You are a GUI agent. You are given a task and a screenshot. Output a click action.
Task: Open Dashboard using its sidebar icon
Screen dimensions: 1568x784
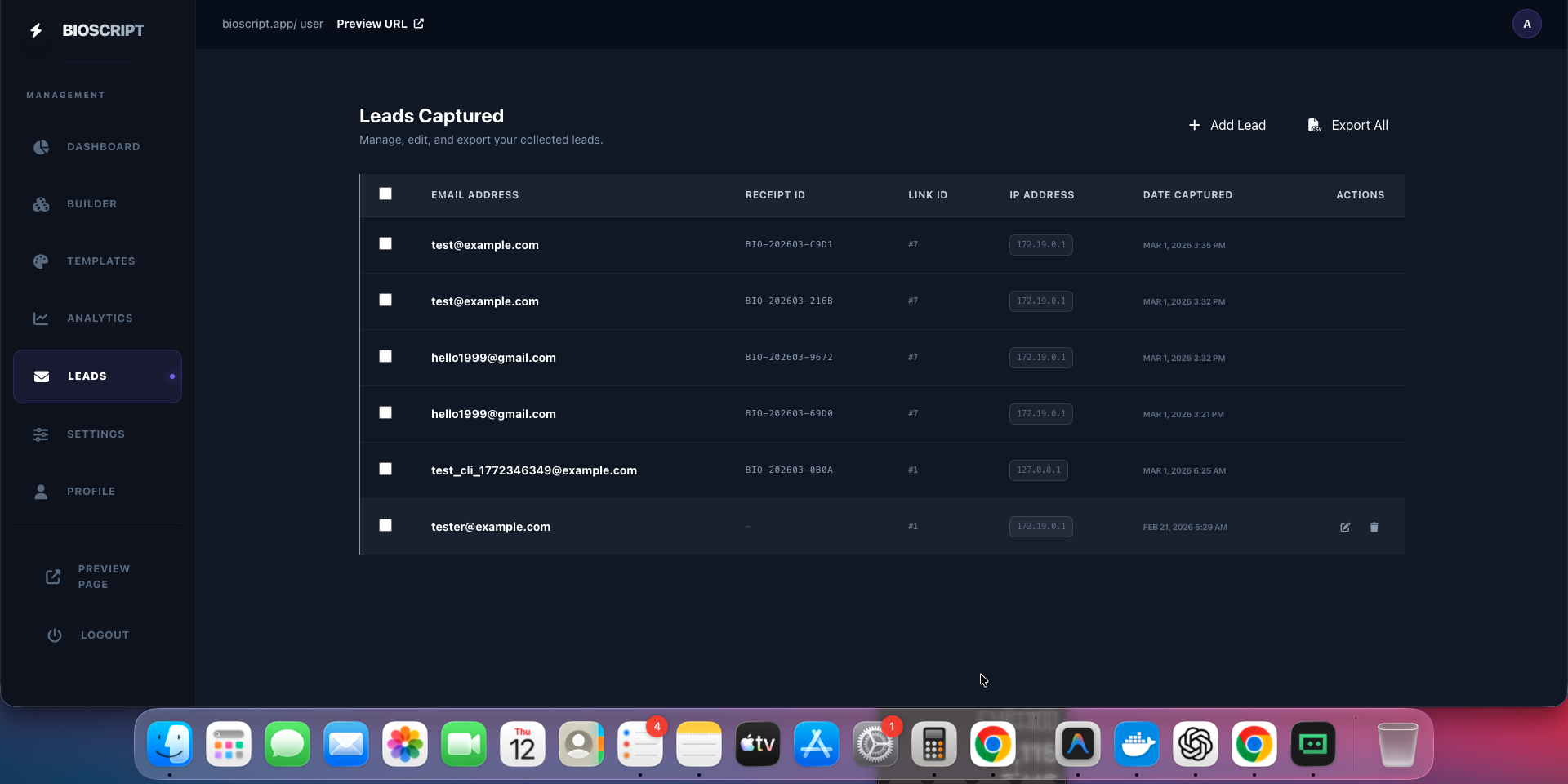(40, 147)
